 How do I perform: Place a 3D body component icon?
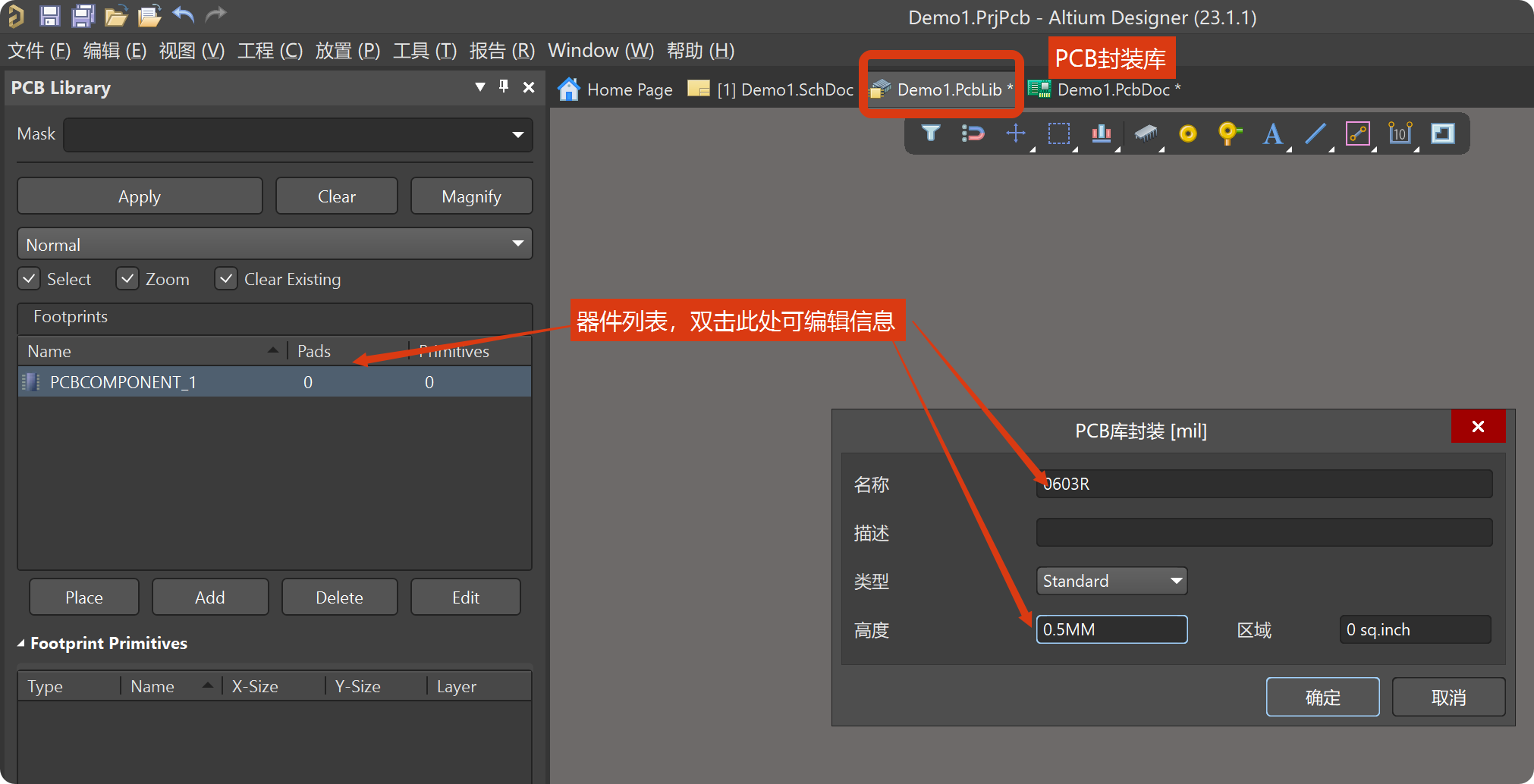[1146, 133]
